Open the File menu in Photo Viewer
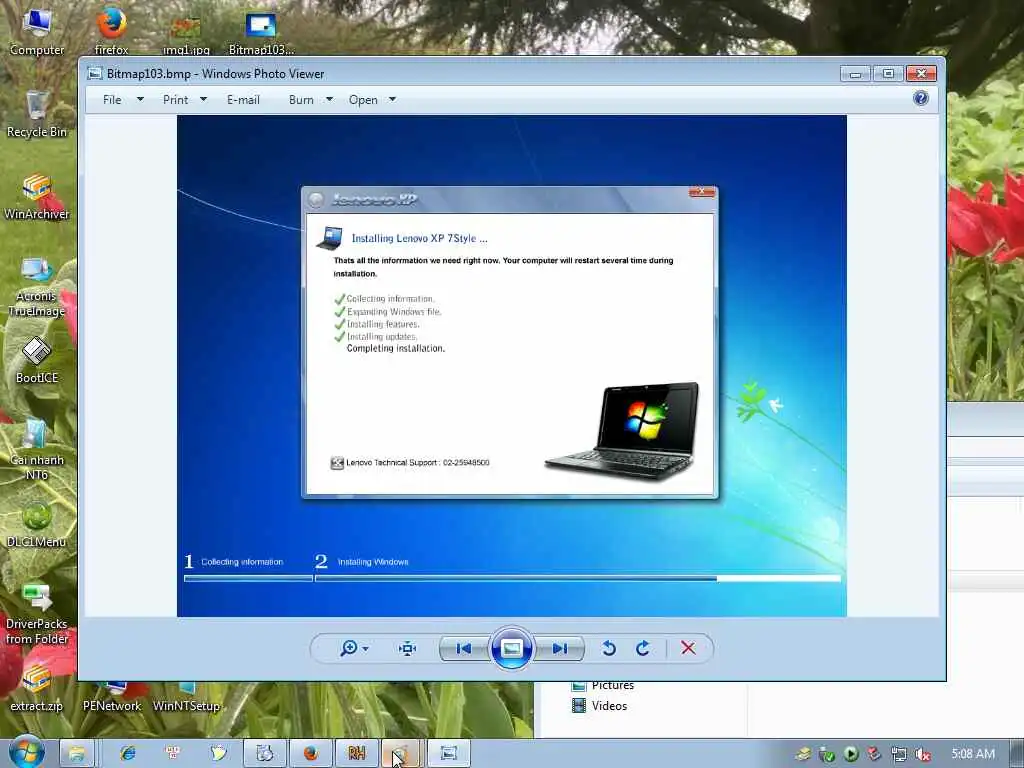The height and width of the screenshot is (768, 1024). [112, 100]
